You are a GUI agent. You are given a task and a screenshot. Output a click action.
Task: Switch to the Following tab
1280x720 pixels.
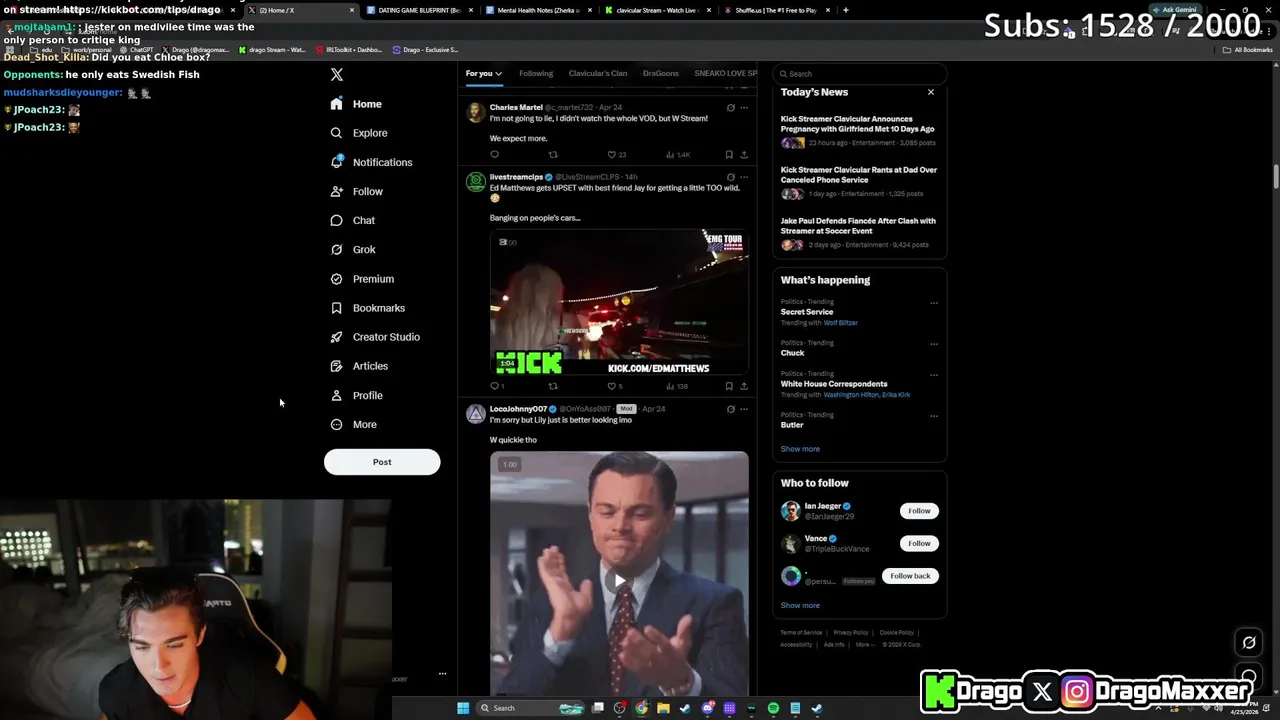point(536,73)
